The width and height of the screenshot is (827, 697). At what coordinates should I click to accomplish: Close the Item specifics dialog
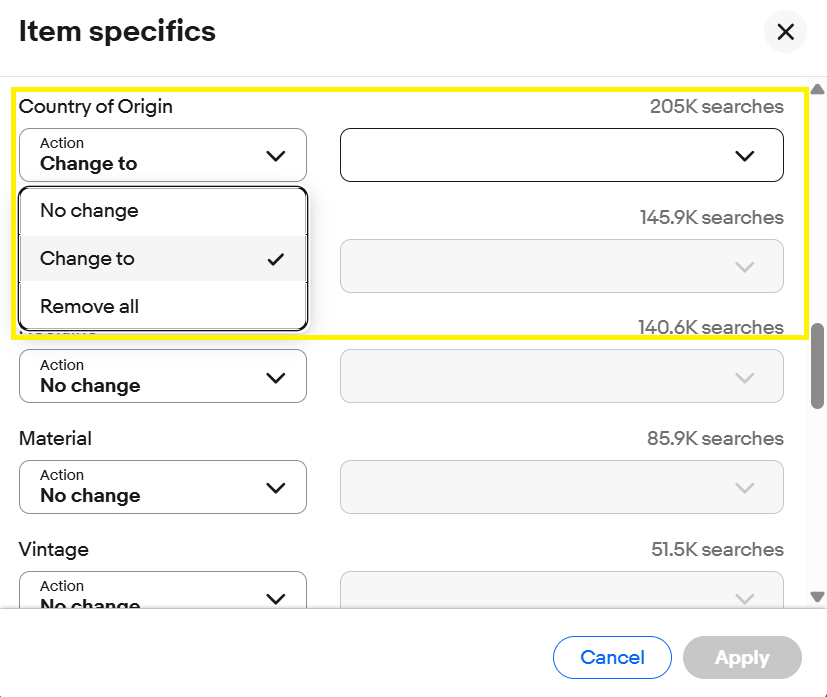click(x=785, y=32)
